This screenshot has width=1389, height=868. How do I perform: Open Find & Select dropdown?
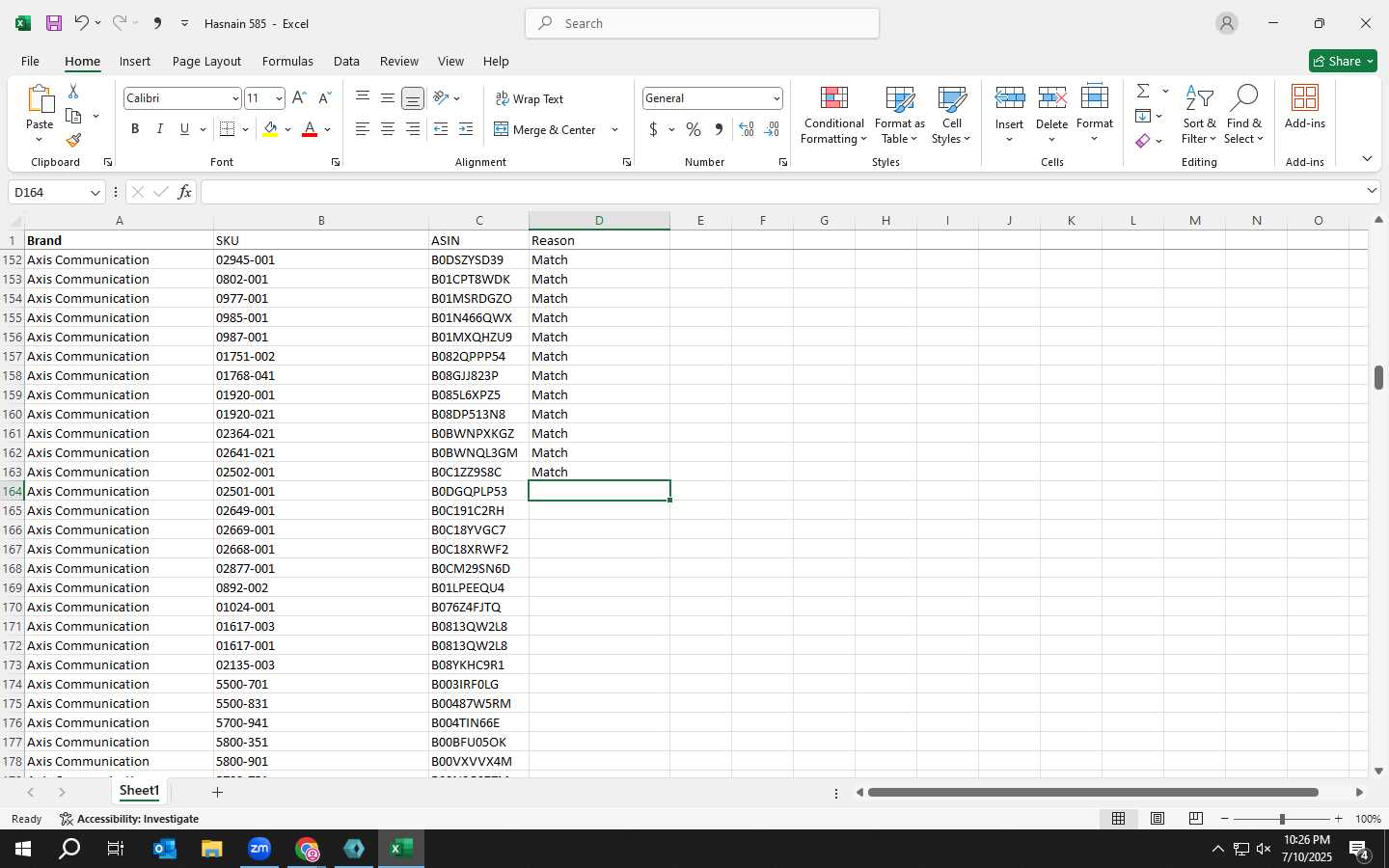click(x=1243, y=115)
